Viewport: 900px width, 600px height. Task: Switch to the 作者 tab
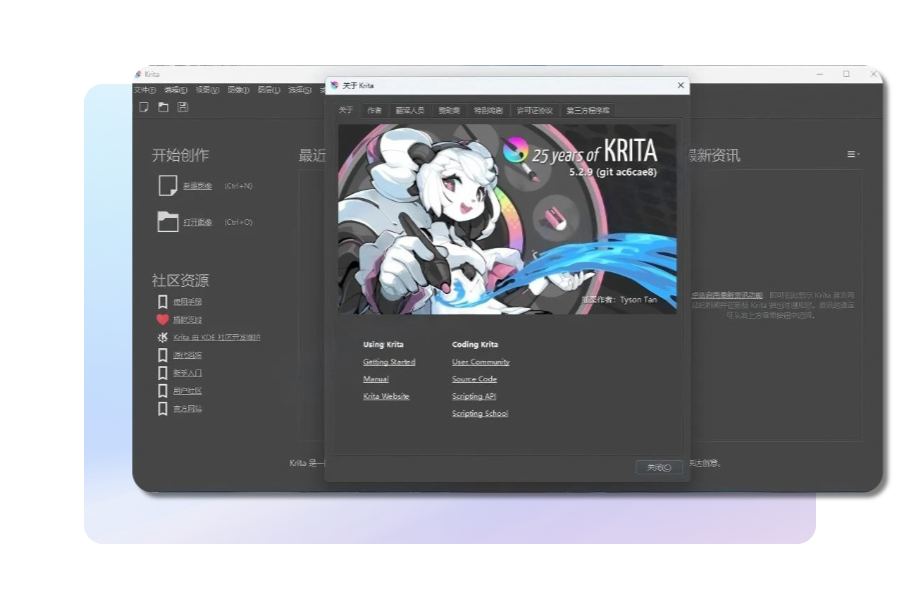pyautogui.click(x=374, y=110)
